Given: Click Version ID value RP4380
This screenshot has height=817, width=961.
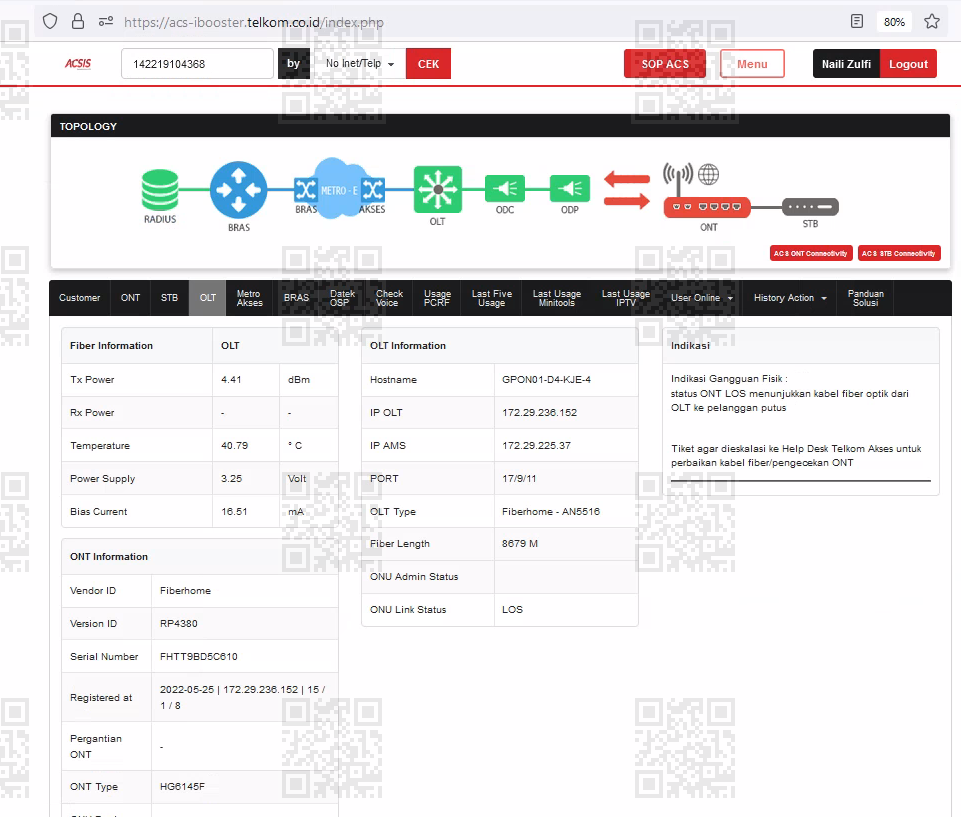Looking at the screenshot, I should pyautogui.click(x=179, y=623).
